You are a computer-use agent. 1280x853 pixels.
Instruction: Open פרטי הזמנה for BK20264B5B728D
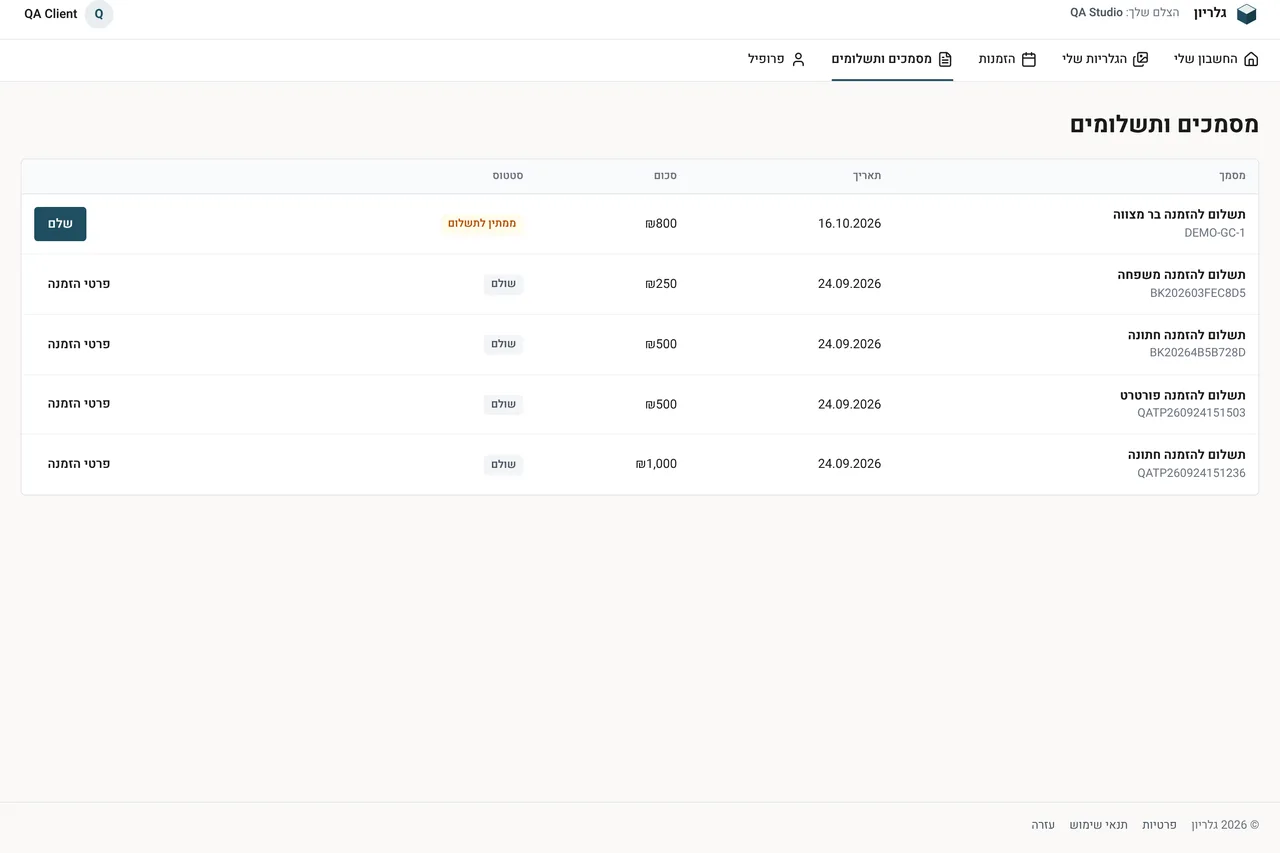click(79, 344)
